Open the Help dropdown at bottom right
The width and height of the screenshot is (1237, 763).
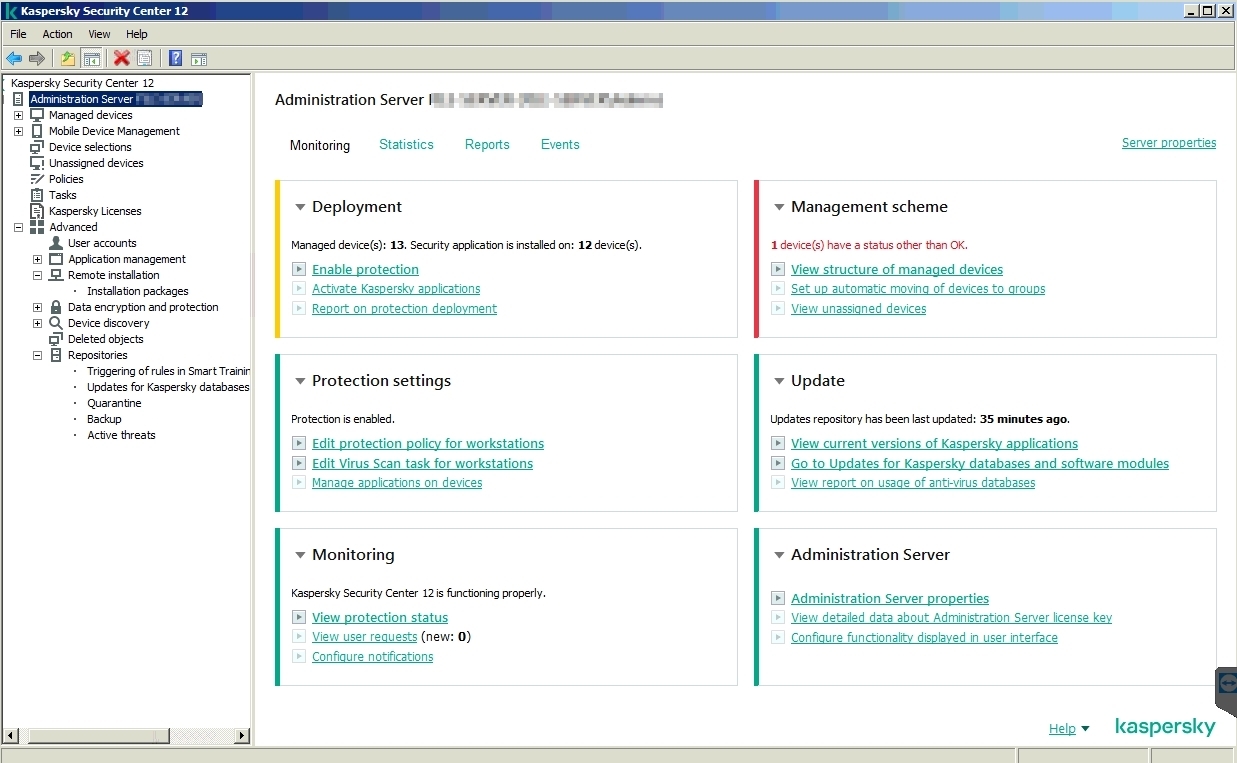click(1069, 729)
